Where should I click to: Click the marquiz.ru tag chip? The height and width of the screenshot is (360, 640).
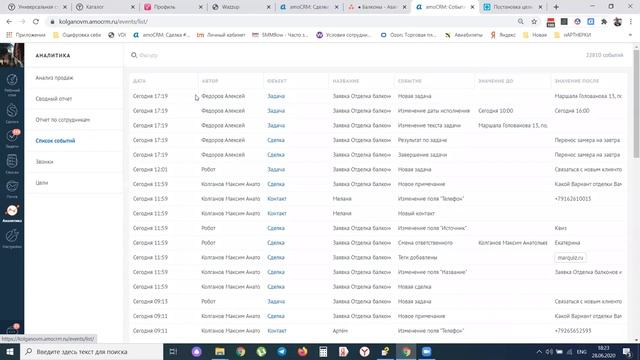tap(570, 258)
